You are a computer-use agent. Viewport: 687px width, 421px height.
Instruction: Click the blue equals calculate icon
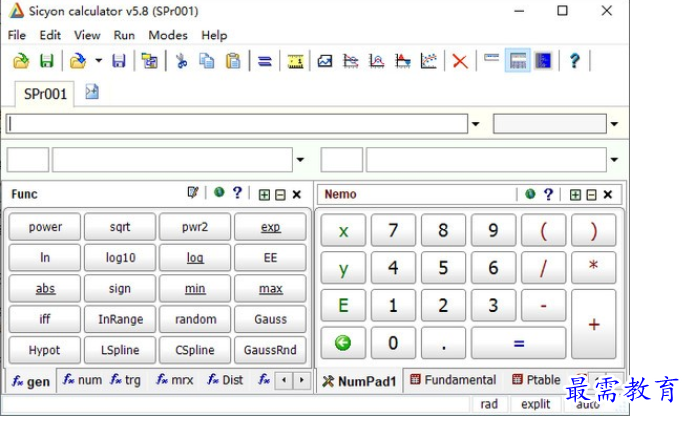[265, 61]
